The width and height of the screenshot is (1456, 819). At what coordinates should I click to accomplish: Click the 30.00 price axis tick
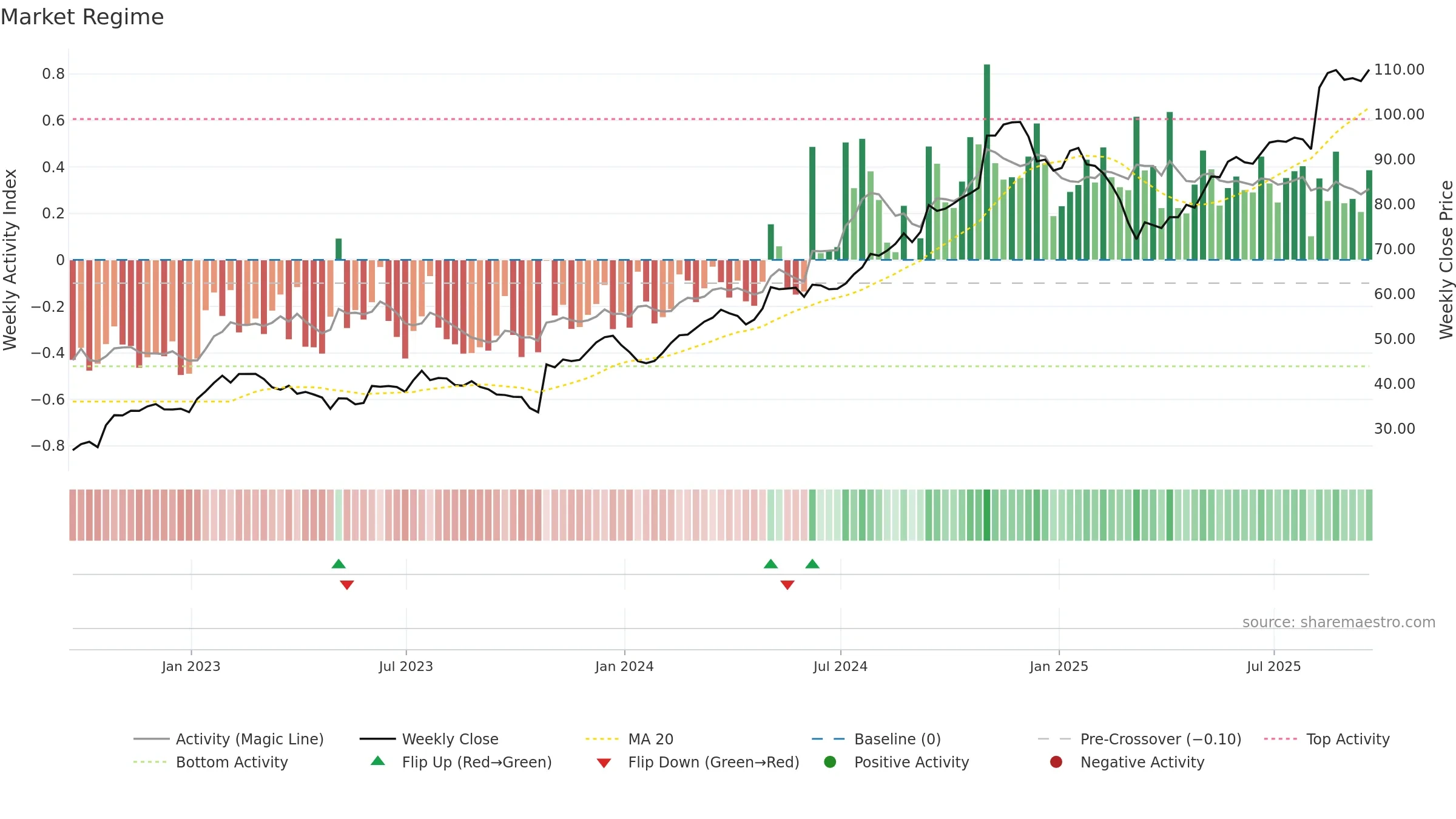click(1395, 429)
